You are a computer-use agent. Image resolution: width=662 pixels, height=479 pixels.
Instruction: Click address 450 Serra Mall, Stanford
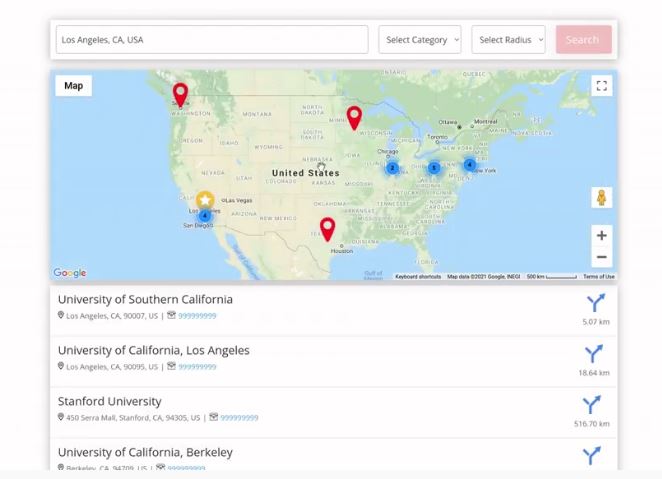[133, 418]
